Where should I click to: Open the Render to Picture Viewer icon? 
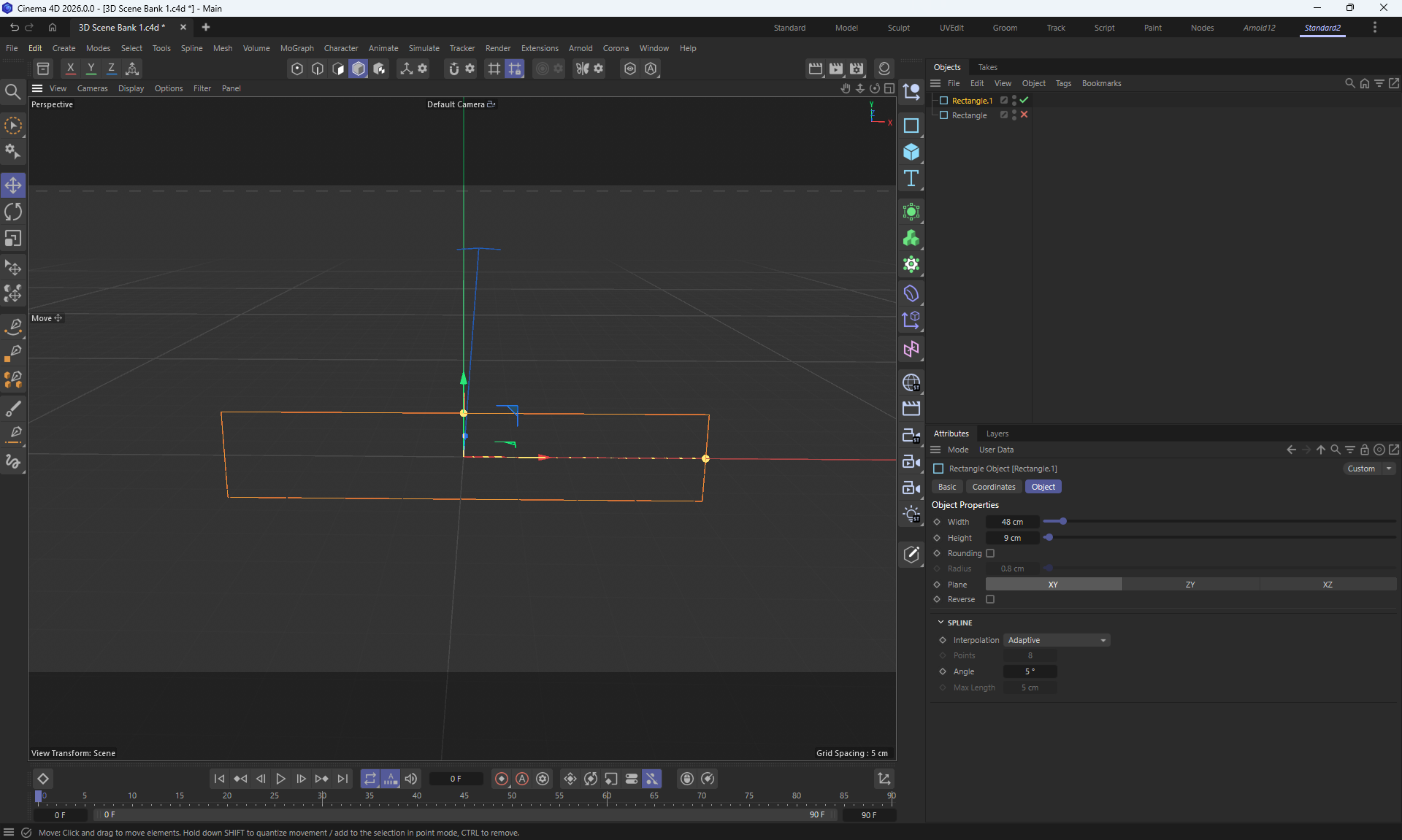tap(836, 68)
